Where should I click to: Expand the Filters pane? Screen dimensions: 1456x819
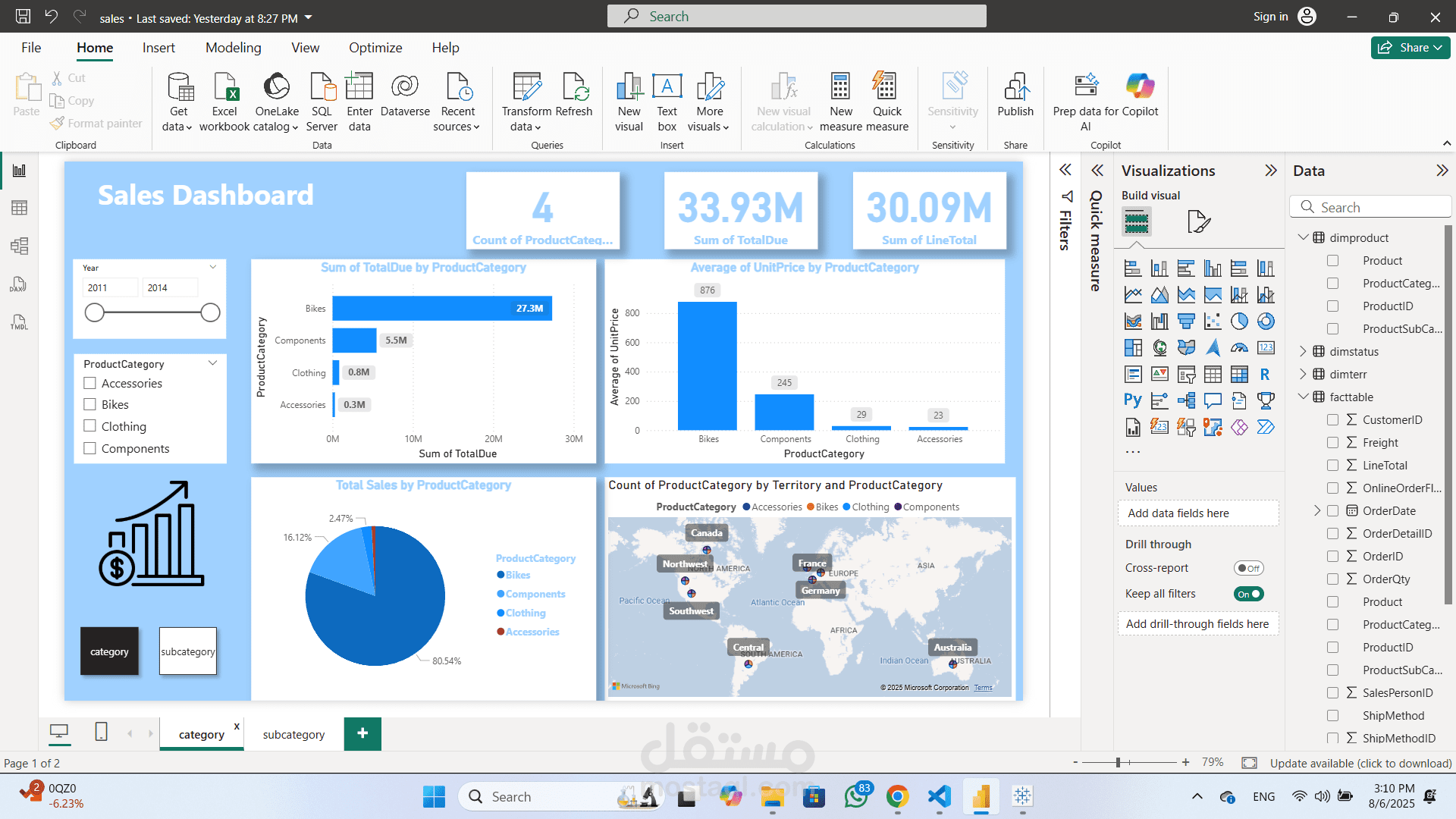1065,170
